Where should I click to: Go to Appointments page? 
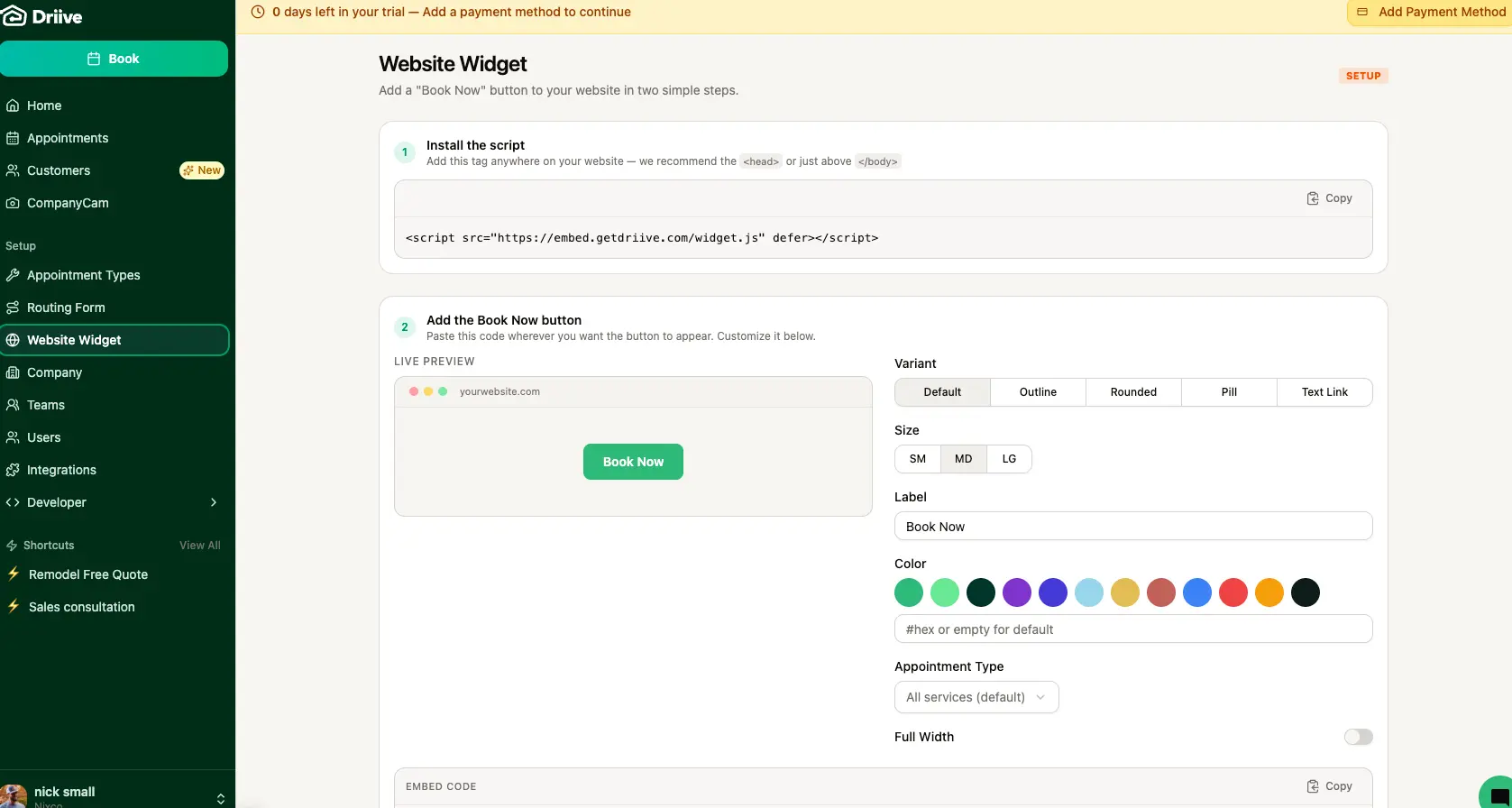[x=114, y=138]
